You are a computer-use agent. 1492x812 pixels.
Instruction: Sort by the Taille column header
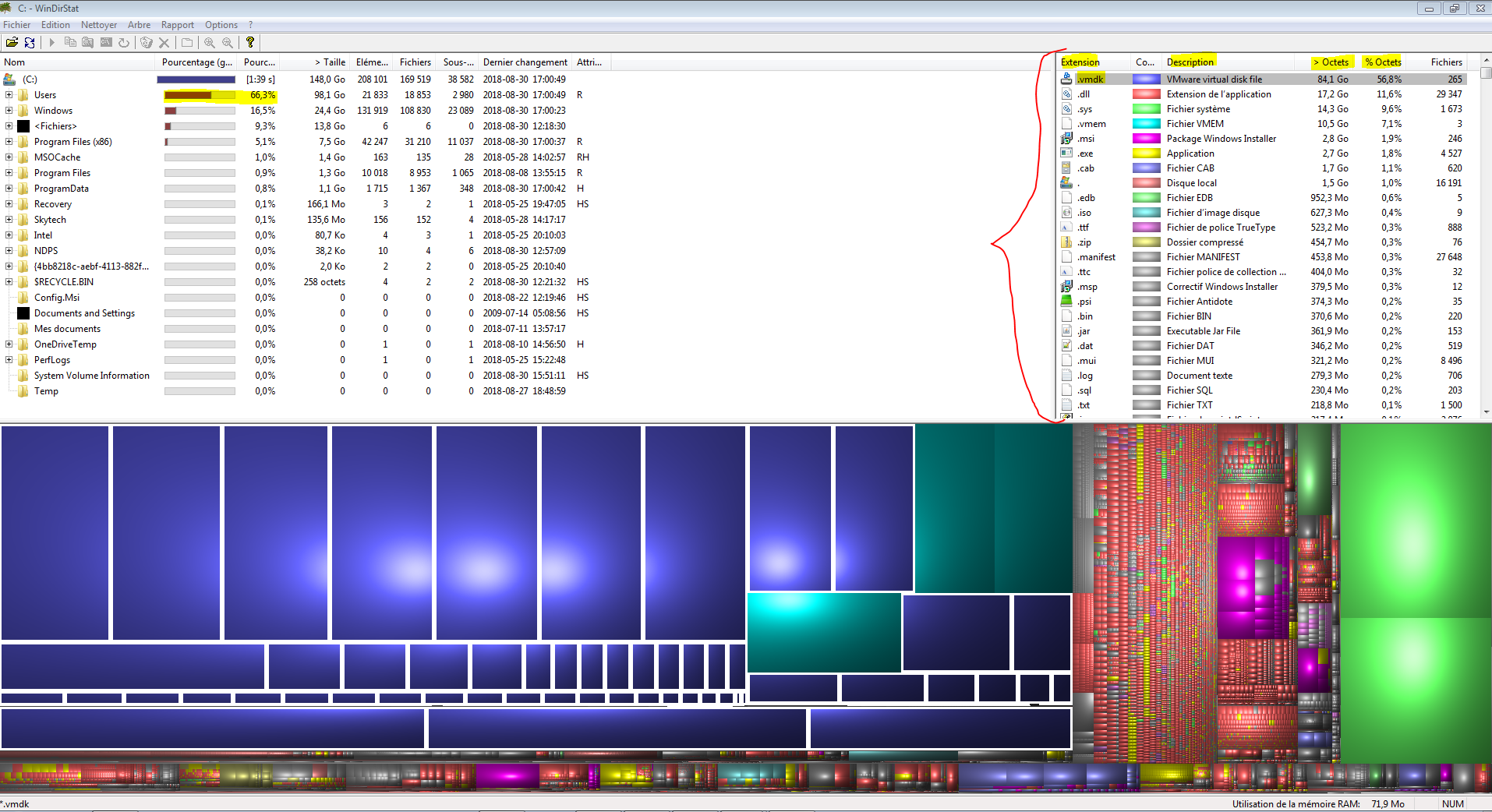point(330,62)
